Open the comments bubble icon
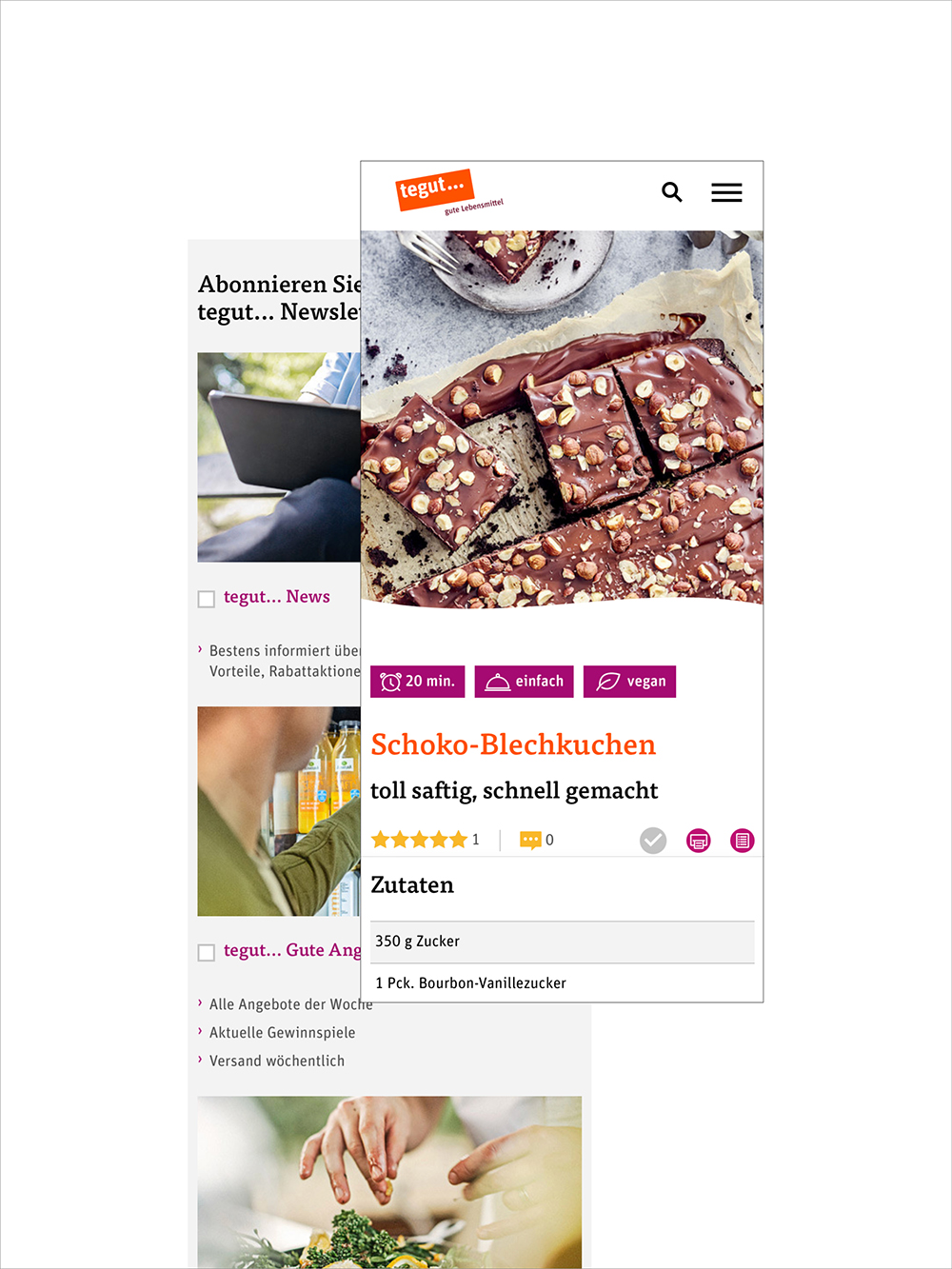Screen dimensions: 952x1269 tap(530, 840)
